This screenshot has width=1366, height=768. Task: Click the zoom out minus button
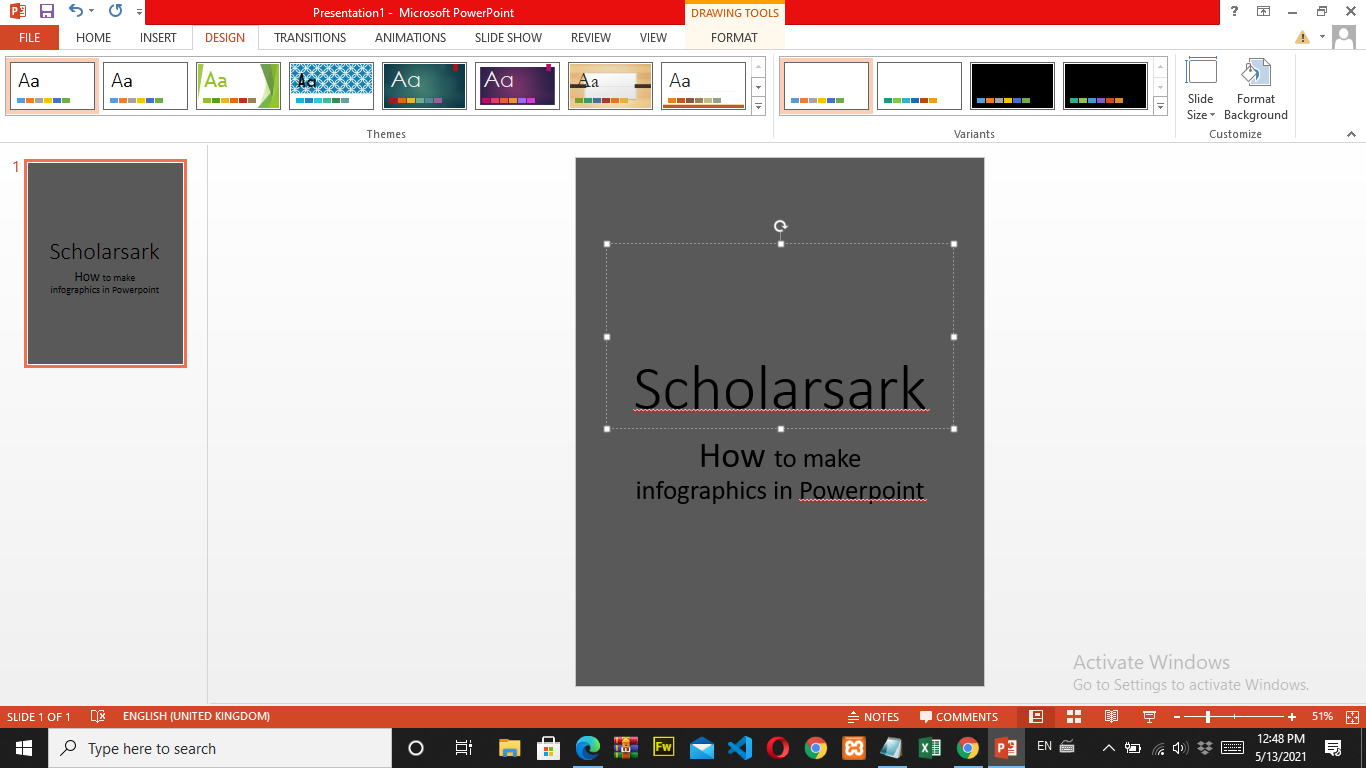coord(1177,717)
